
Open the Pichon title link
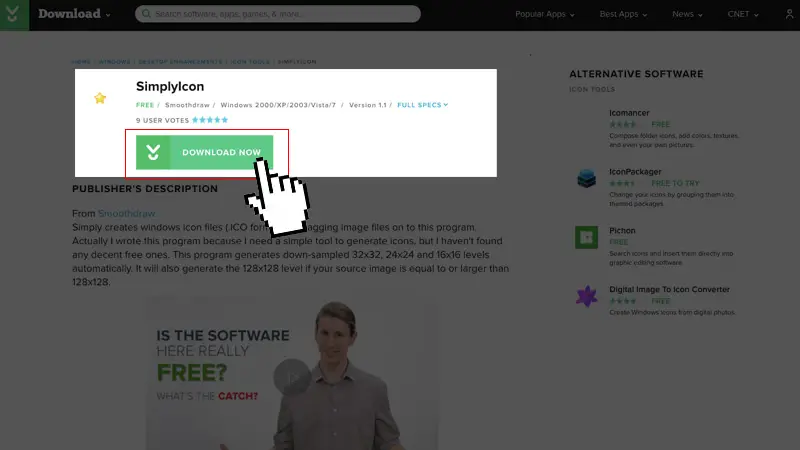click(622, 231)
